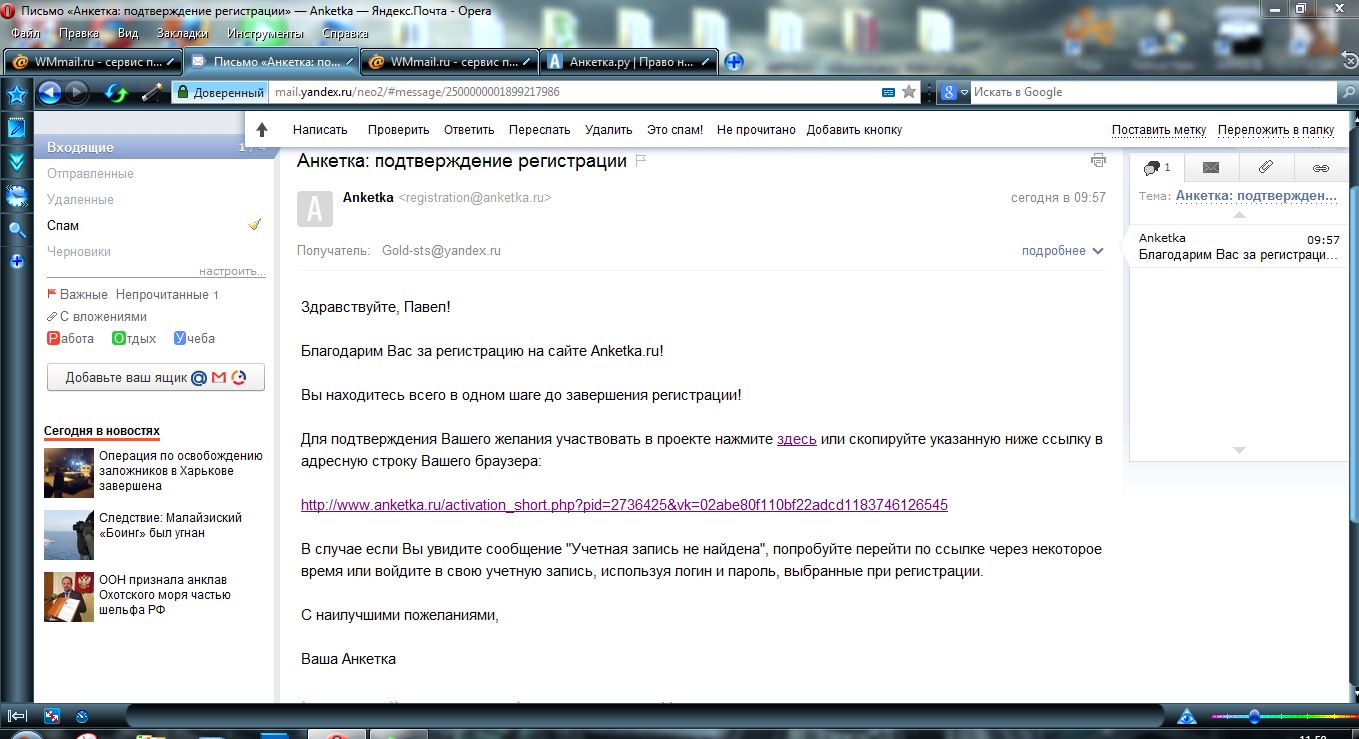Open the downloads panel in the sidebar
Screen dimensions: 1359x739
point(17,162)
